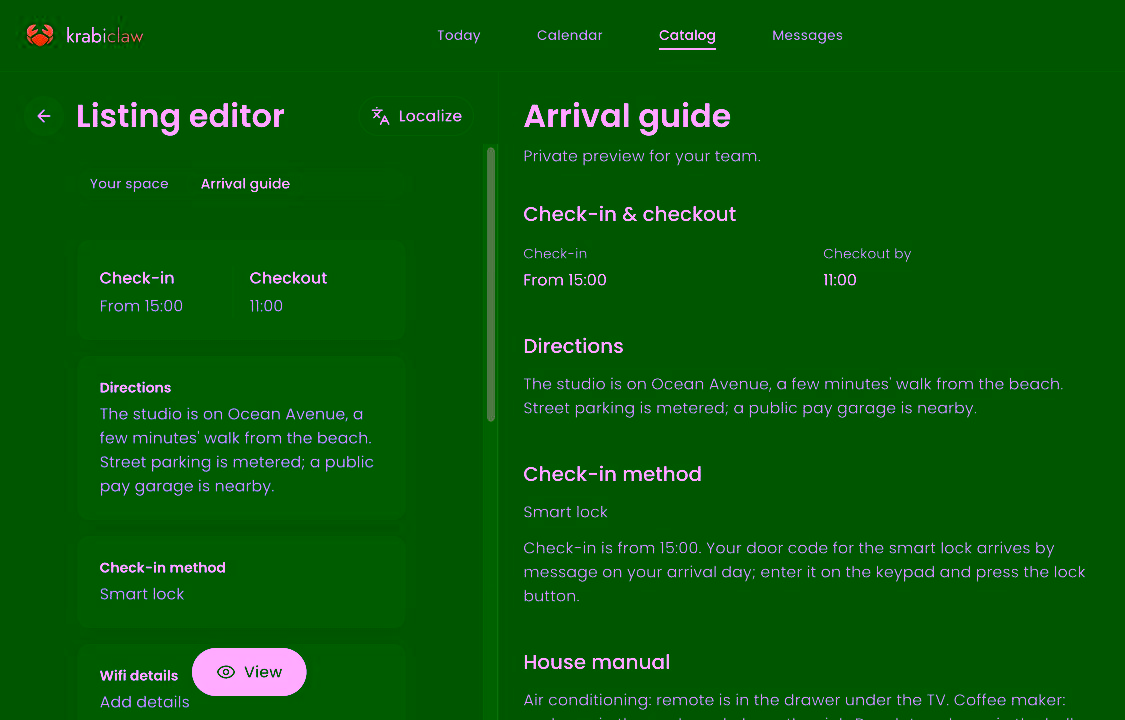Viewport: 1125px width, 720px height.
Task: Click the 'Check-in & checkout' heading
Action: pos(630,214)
